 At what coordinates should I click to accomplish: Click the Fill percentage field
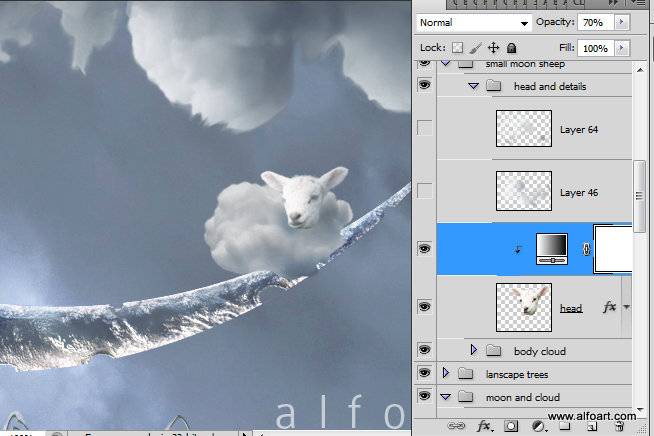[596, 48]
